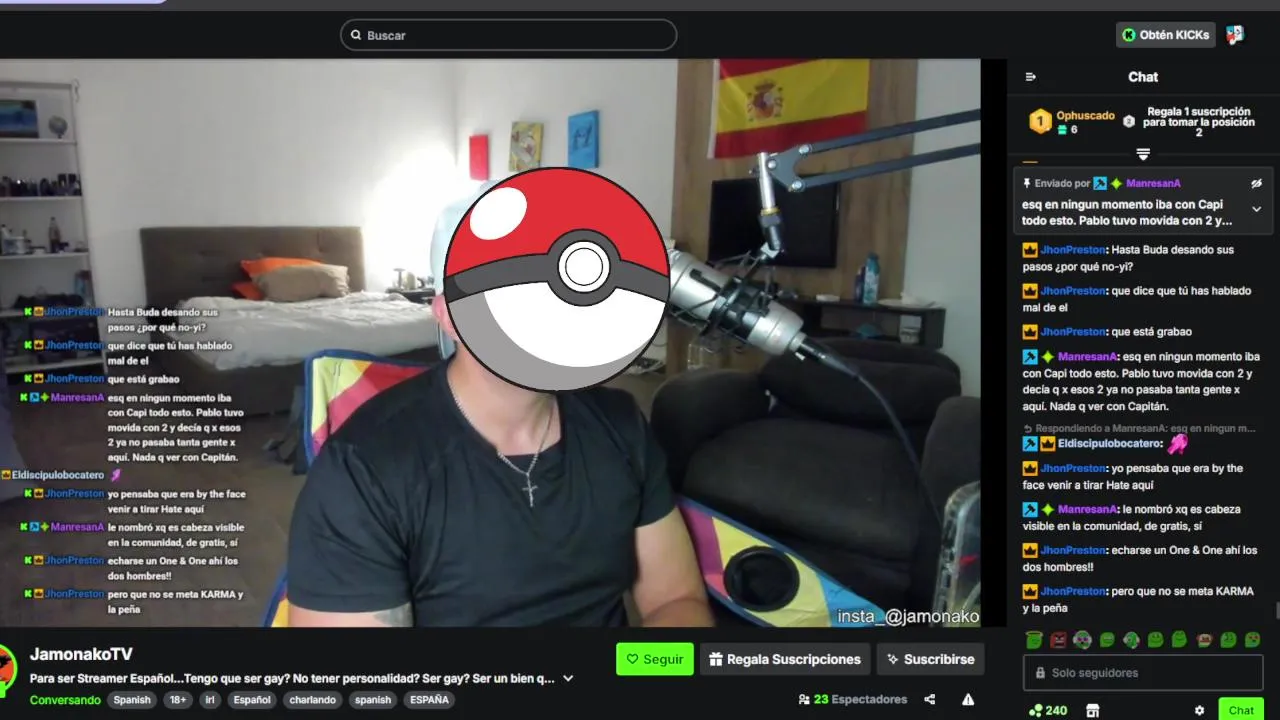Hide the pinned message with eye-slash icon
Image resolution: width=1280 pixels, height=720 pixels.
point(1257,184)
